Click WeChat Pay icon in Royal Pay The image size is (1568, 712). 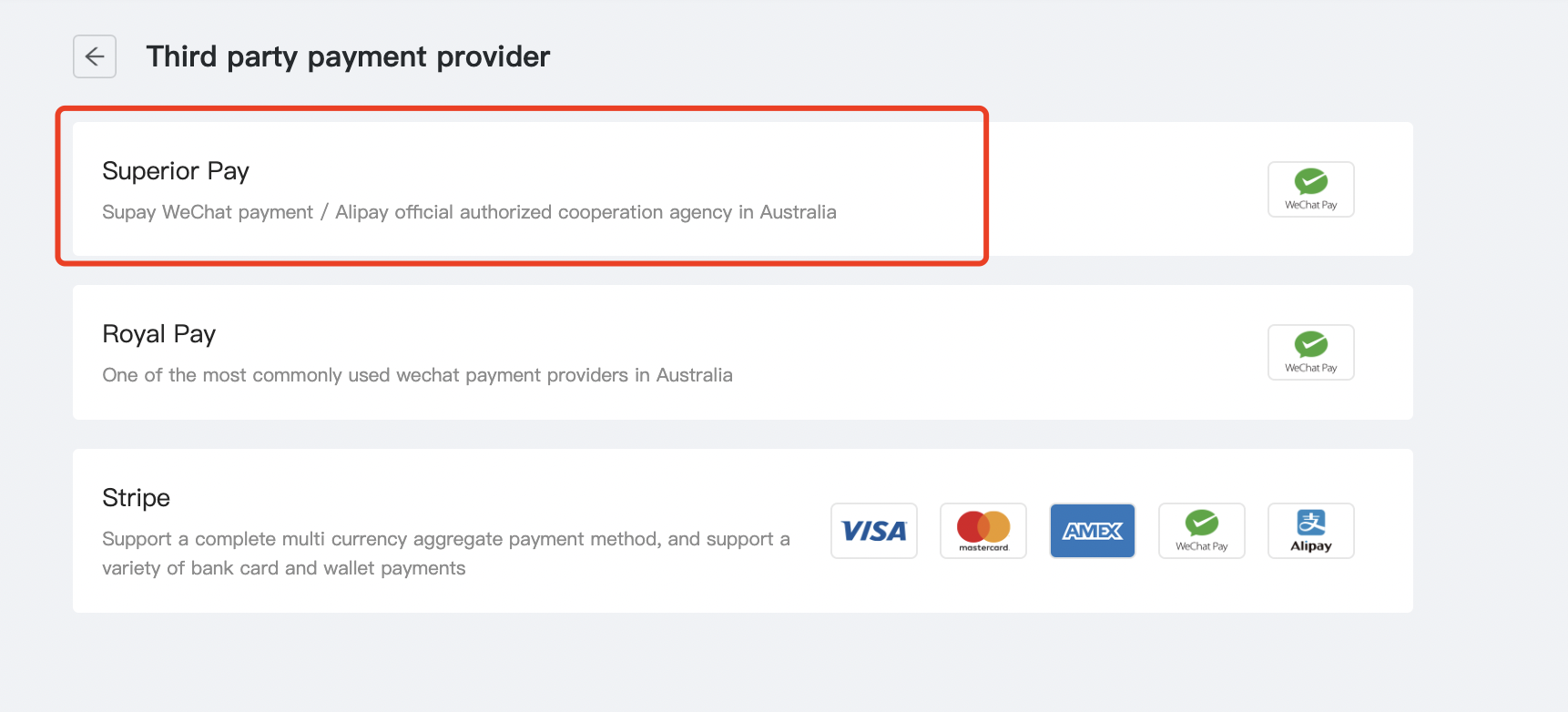point(1310,352)
